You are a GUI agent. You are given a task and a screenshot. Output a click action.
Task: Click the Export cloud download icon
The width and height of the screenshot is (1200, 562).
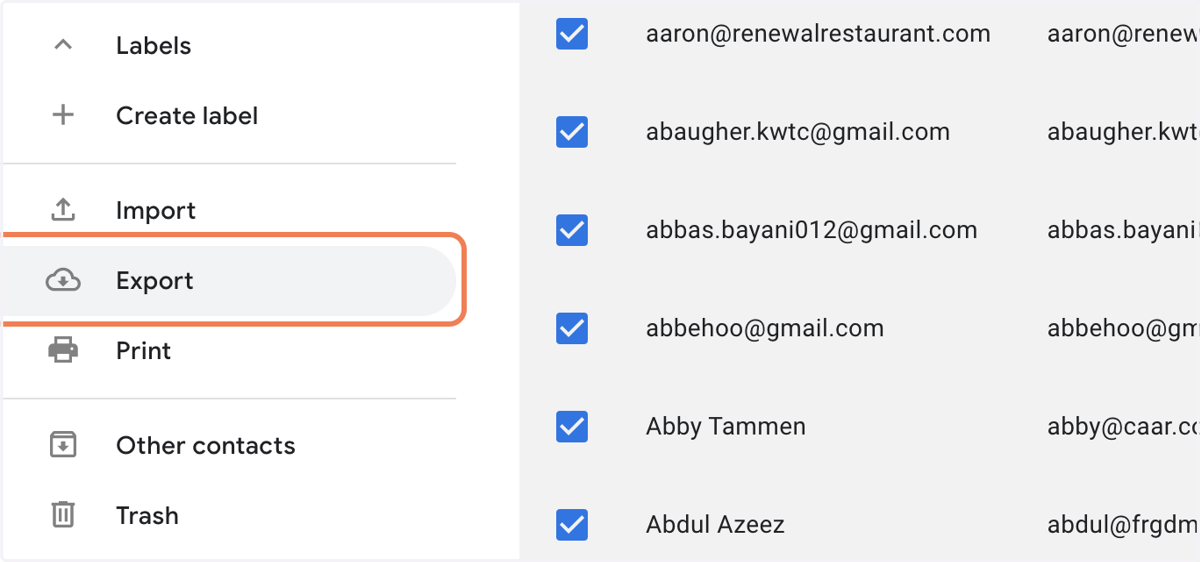[63, 281]
